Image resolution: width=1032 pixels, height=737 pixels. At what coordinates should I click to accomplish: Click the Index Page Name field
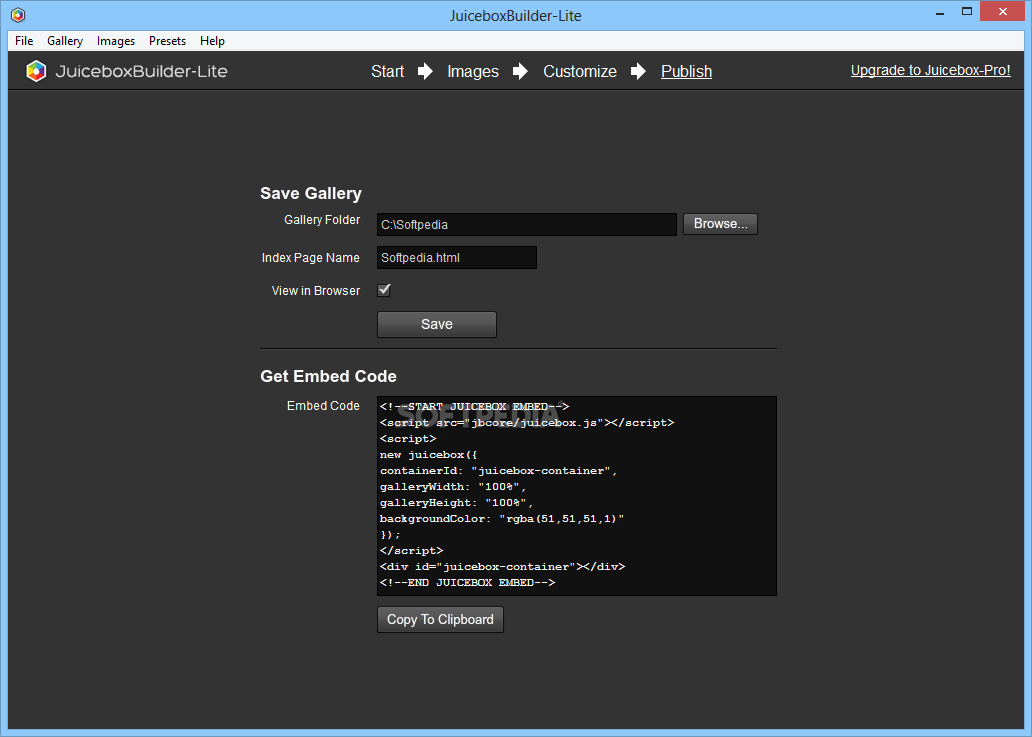click(x=457, y=258)
